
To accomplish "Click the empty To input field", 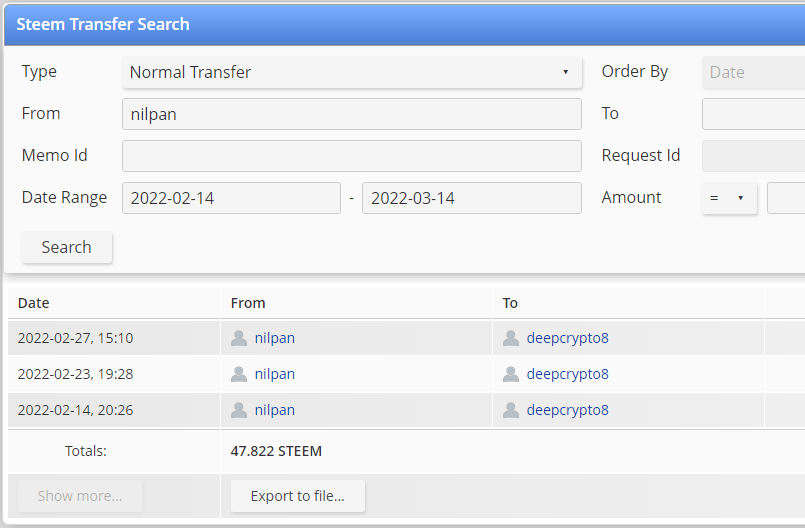I will 753,114.
